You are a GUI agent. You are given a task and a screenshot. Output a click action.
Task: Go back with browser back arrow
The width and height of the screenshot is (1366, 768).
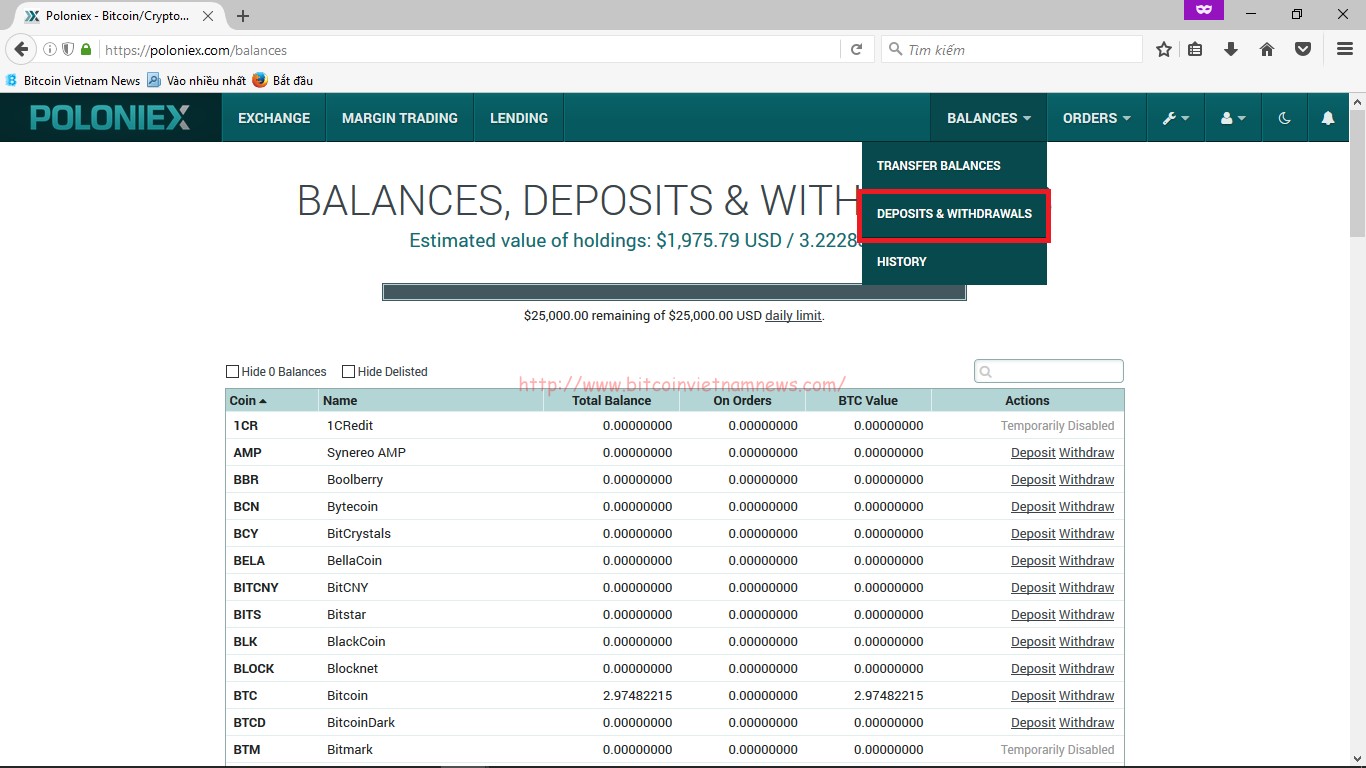click(x=21, y=49)
